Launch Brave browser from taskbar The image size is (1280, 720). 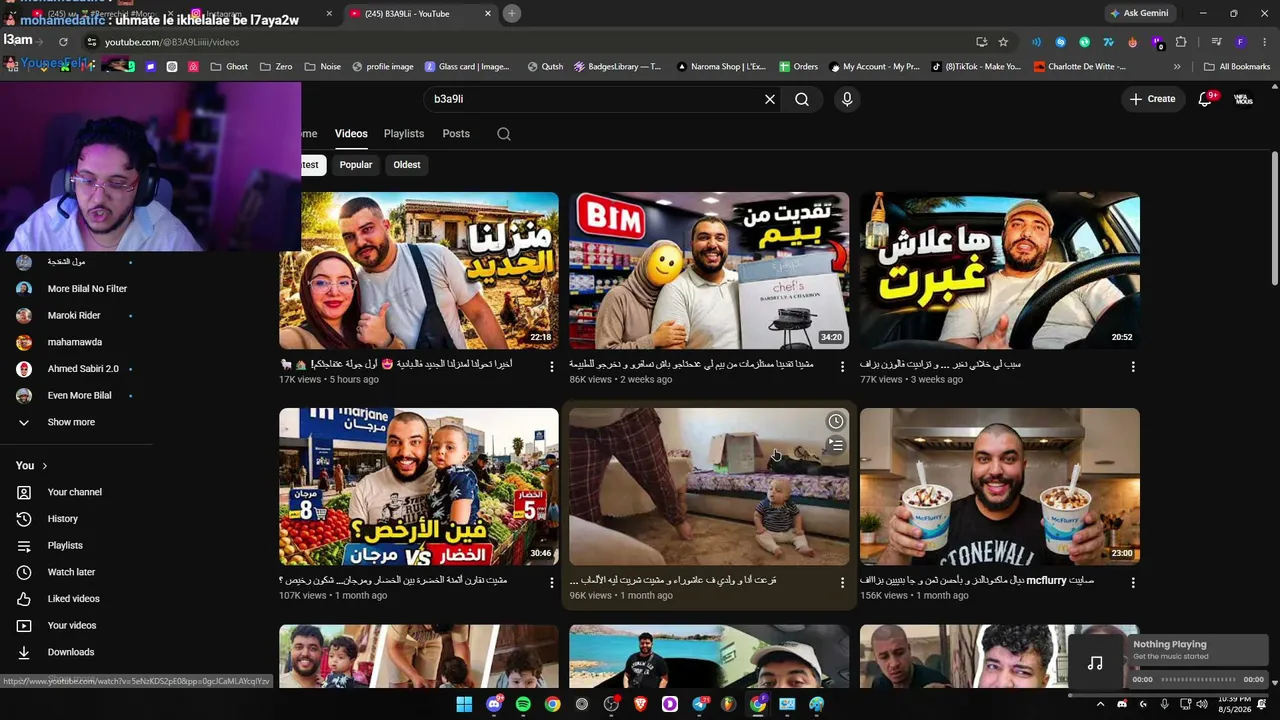[640, 704]
